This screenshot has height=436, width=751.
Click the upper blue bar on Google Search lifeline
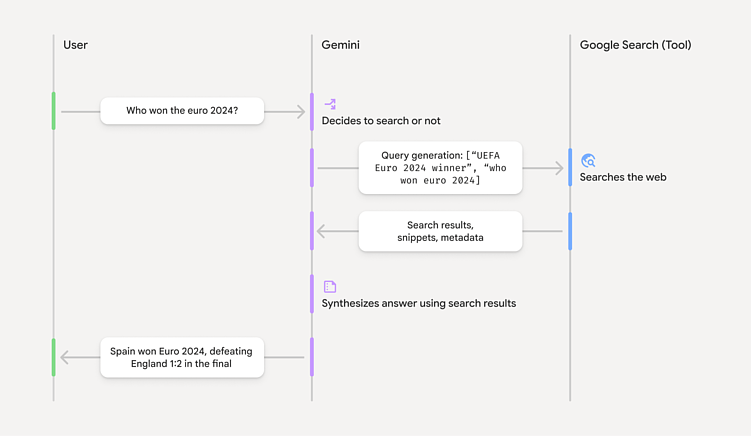[570, 167]
